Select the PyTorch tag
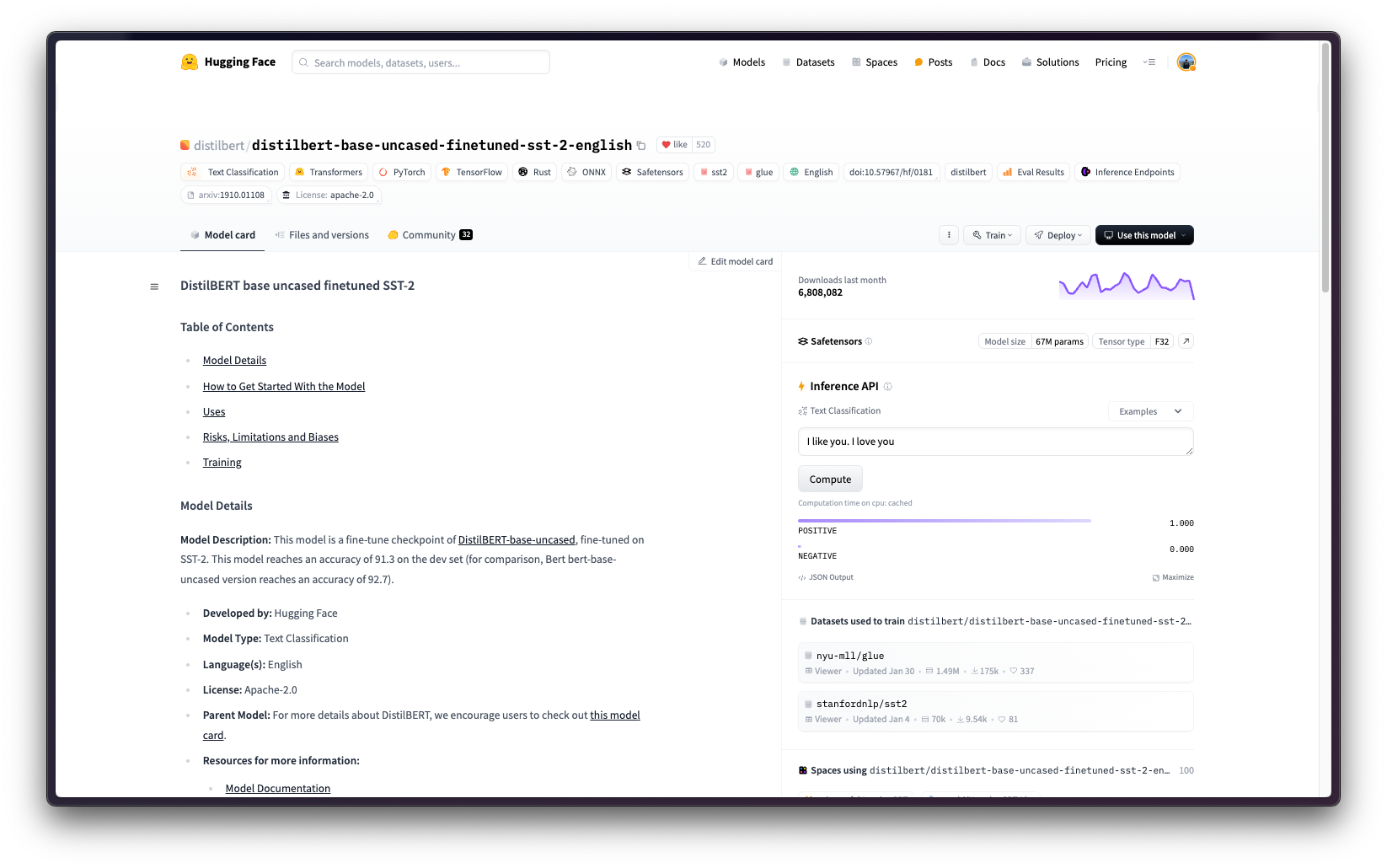This screenshot has width=1387, height=868. coord(402,172)
